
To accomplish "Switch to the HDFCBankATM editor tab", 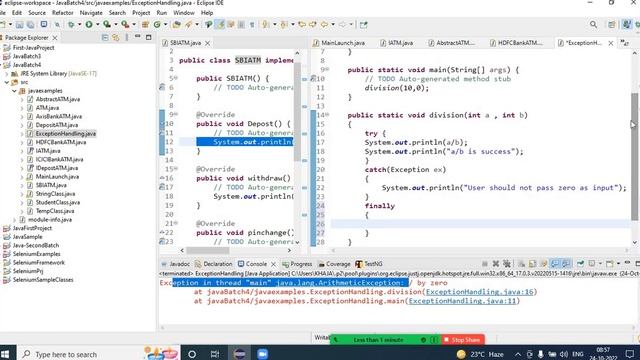I will [x=516, y=43].
